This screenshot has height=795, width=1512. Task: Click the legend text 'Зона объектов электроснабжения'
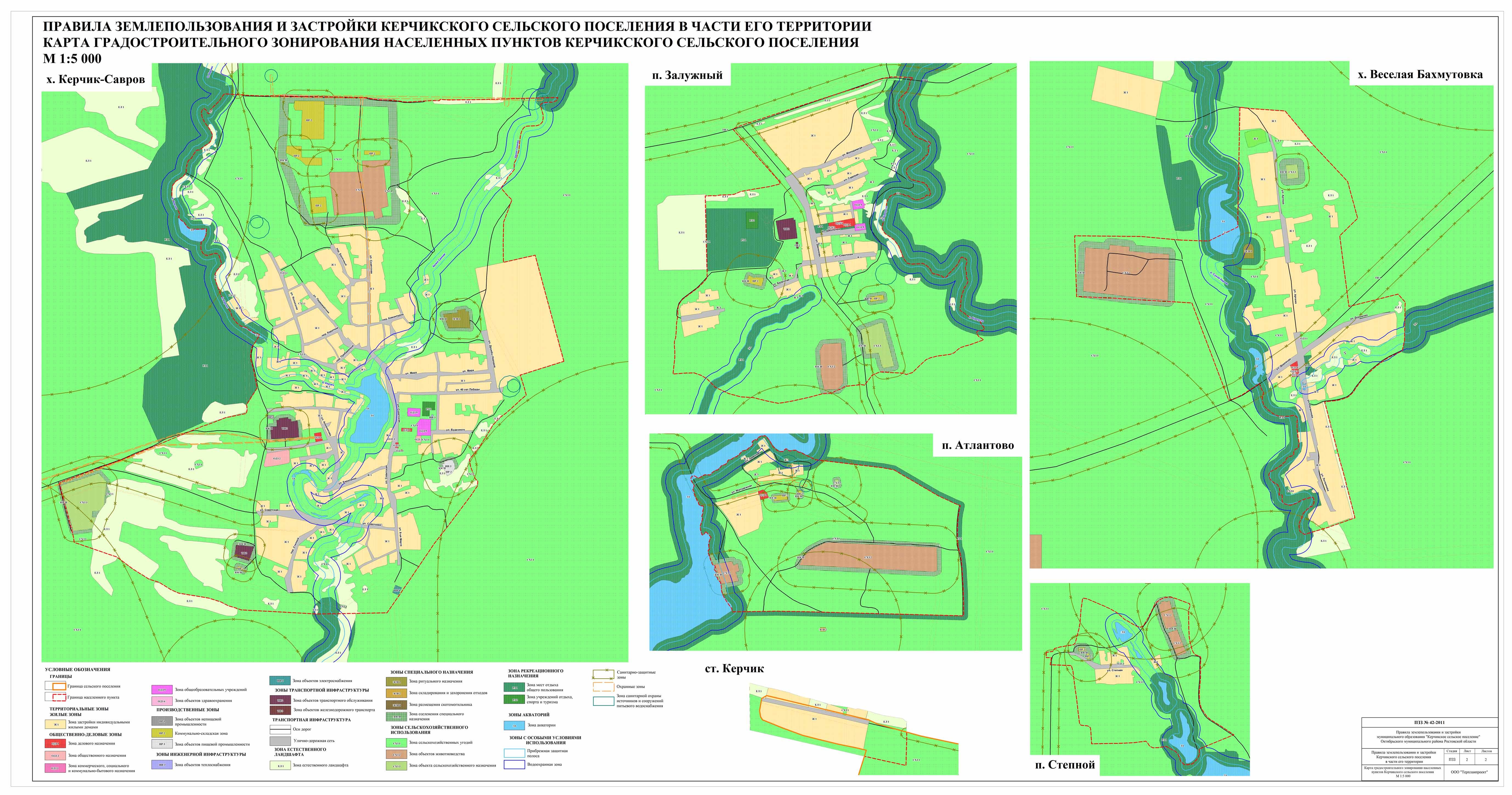tap(322, 681)
